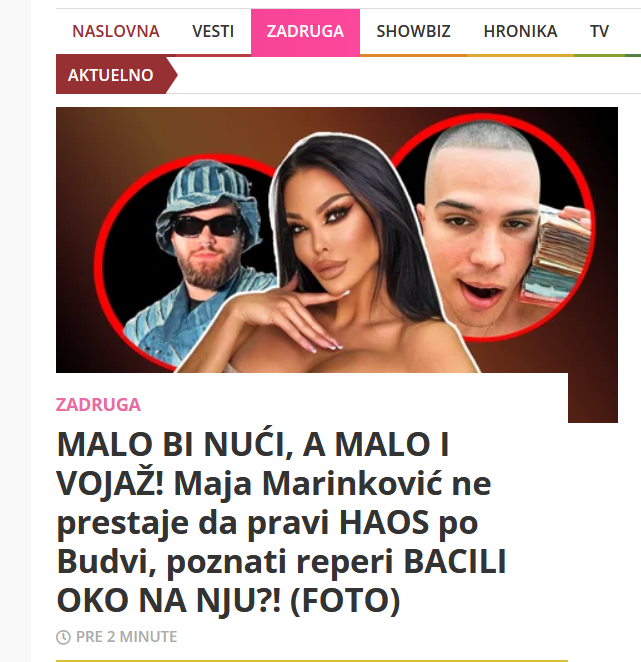The width and height of the screenshot is (641, 662).
Task: Click the MALO BI NUĆI headline line
Action: (x=253, y=445)
